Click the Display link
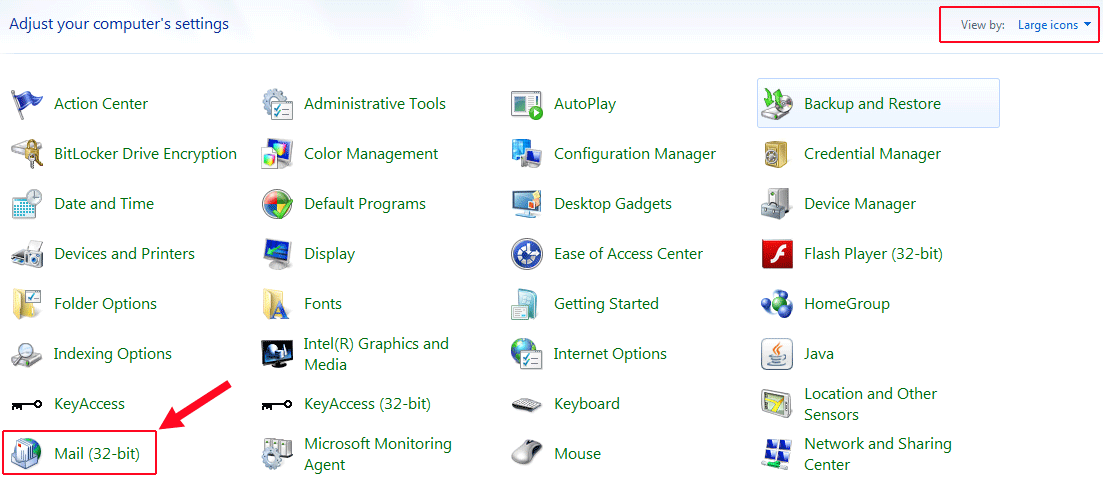The width and height of the screenshot is (1103, 478). (x=329, y=254)
